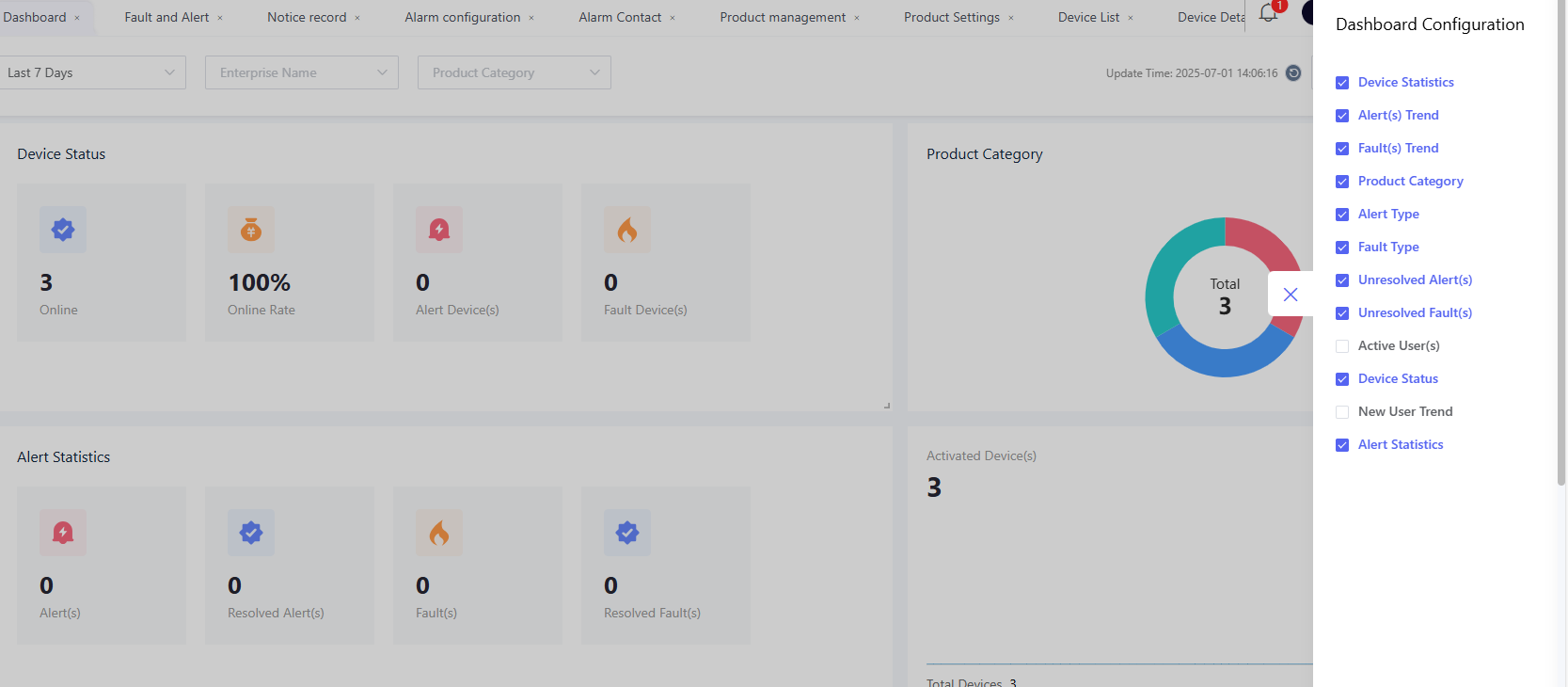This screenshot has height=687, width=1568.
Task: Open the Product Category filter dropdown
Action: coord(514,72)
